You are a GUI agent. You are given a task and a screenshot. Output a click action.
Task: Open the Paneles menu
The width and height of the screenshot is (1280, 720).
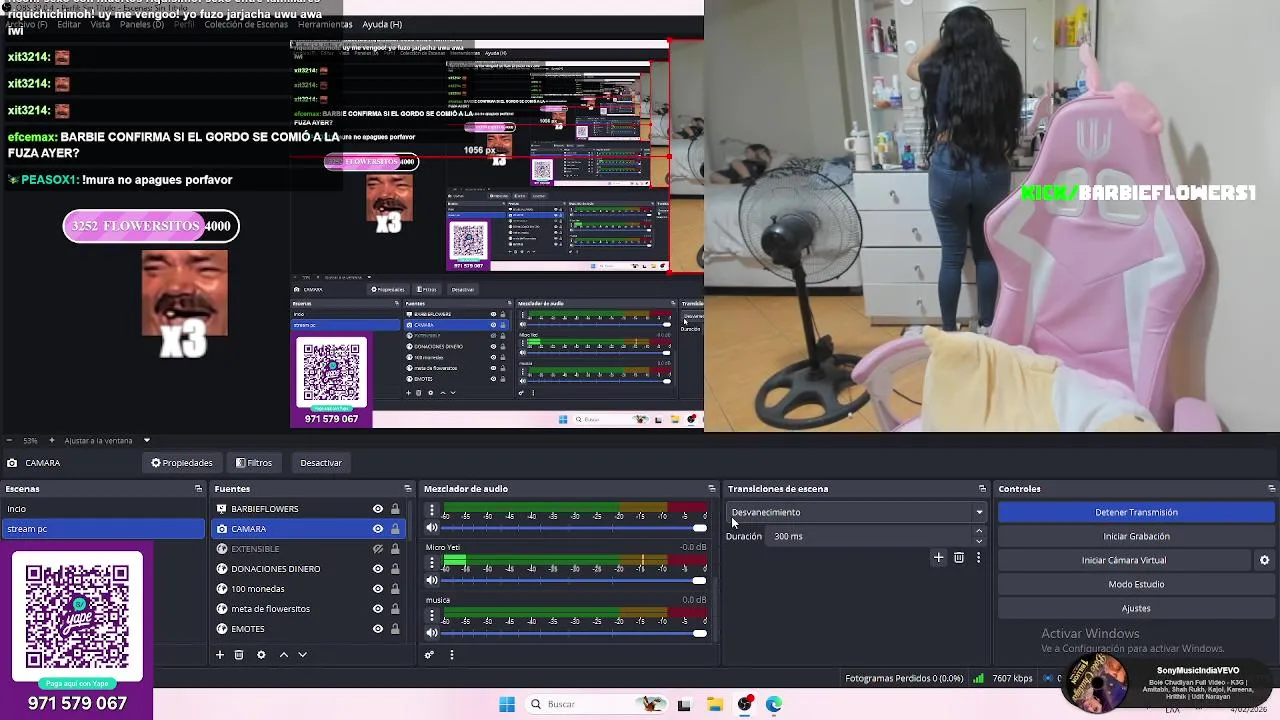(x=141, y=24)
